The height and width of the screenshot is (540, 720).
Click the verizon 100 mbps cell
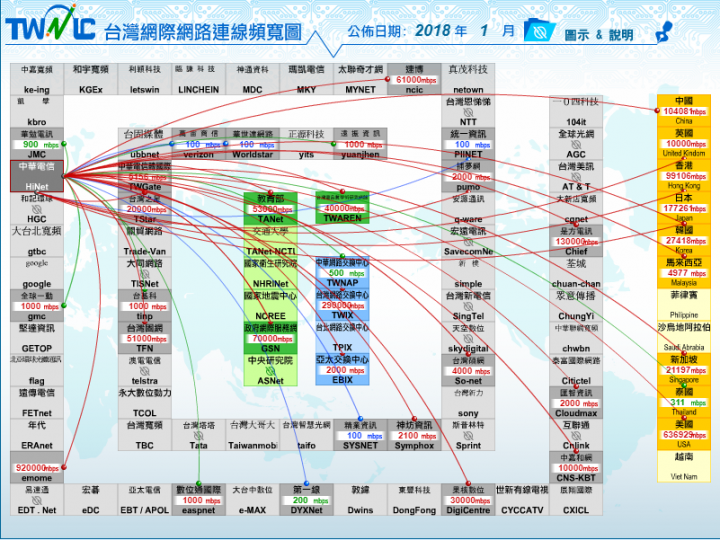pos(198,144)
